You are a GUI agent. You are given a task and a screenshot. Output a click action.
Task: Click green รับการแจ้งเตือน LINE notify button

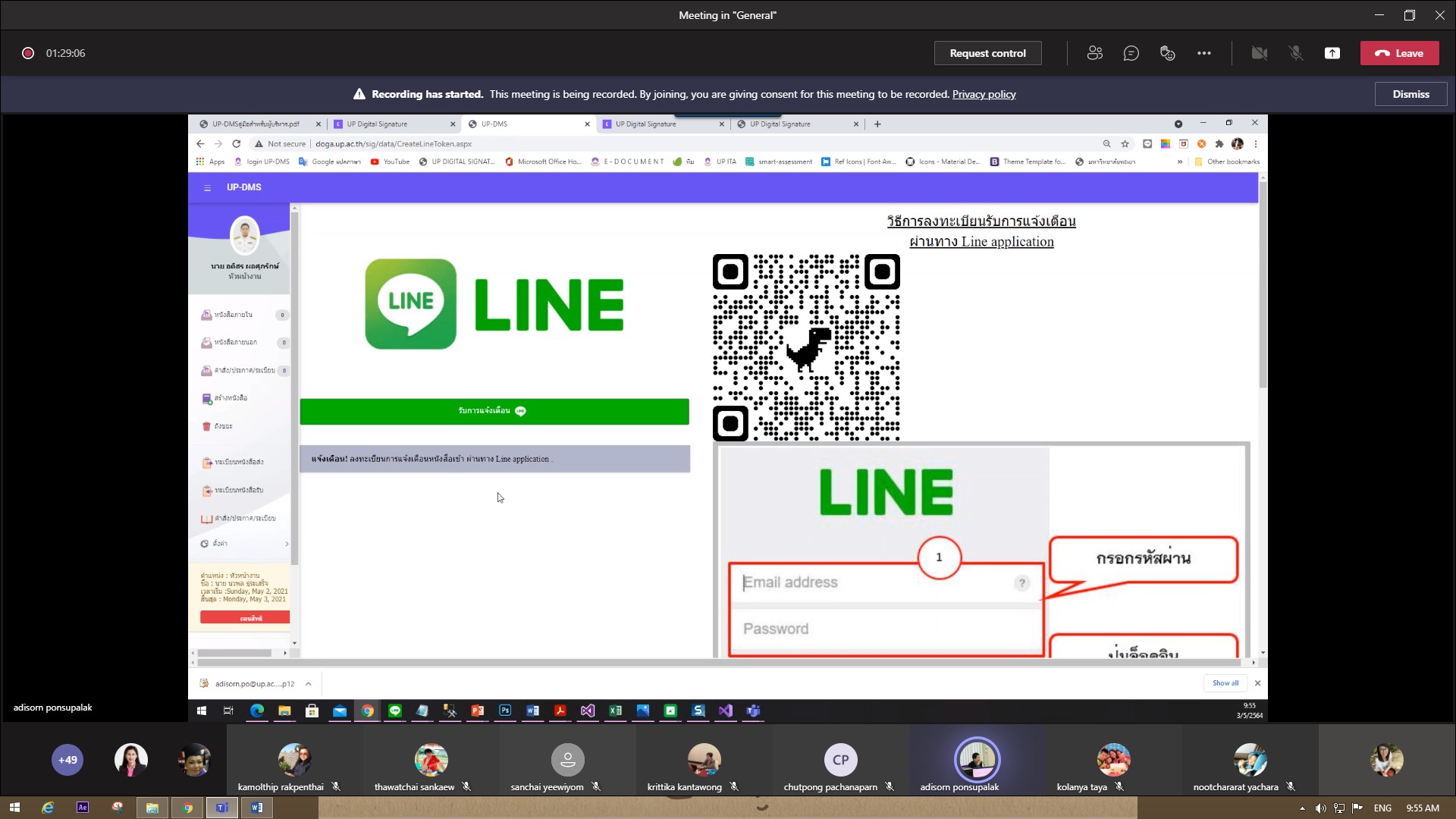coord(494,411)
